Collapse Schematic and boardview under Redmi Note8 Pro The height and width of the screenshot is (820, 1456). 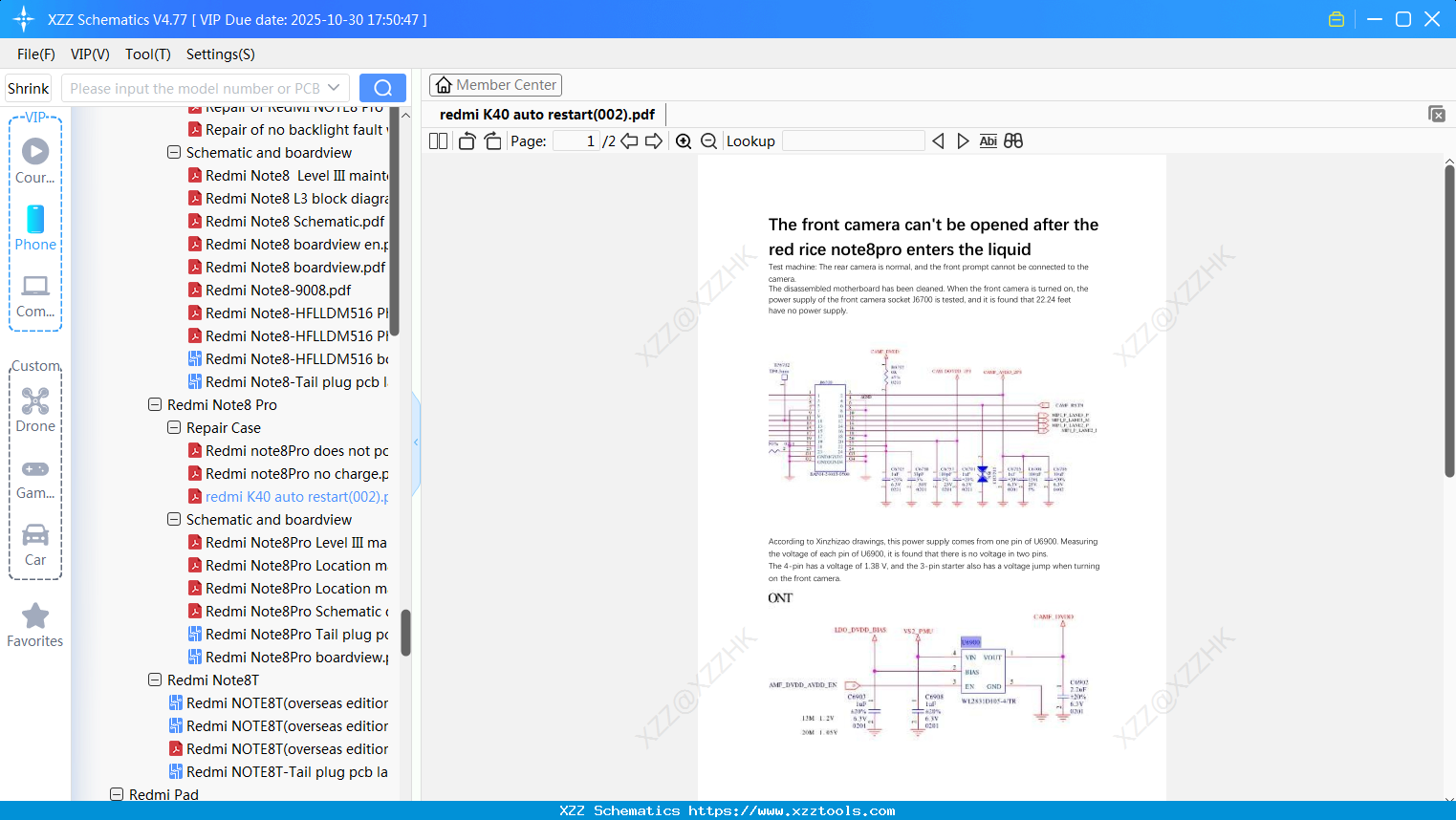(x=174, y=520)
